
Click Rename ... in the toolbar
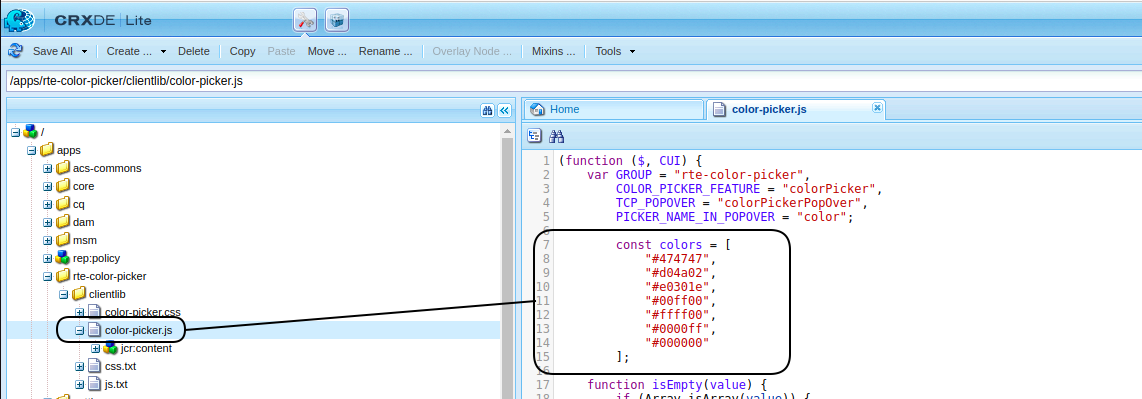tap(385, 51)
